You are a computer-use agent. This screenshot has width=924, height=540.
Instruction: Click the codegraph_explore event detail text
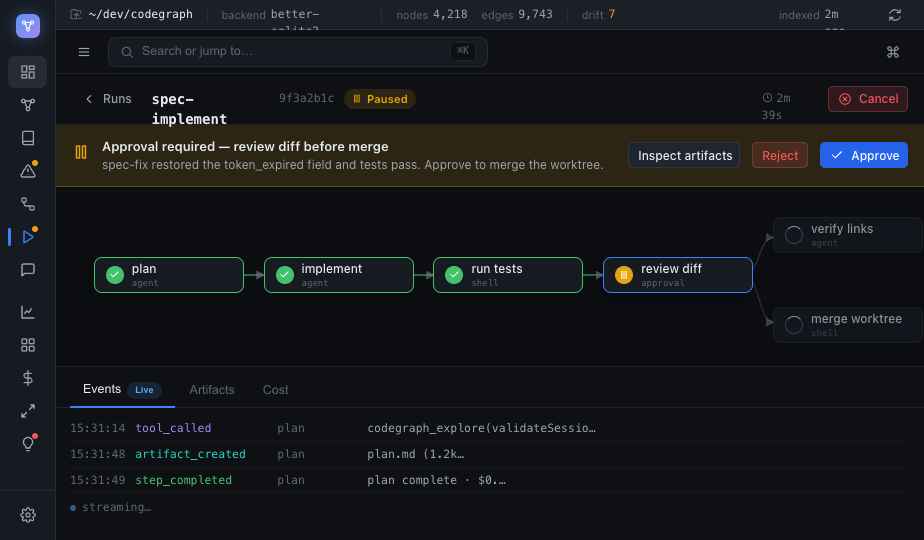481,428
